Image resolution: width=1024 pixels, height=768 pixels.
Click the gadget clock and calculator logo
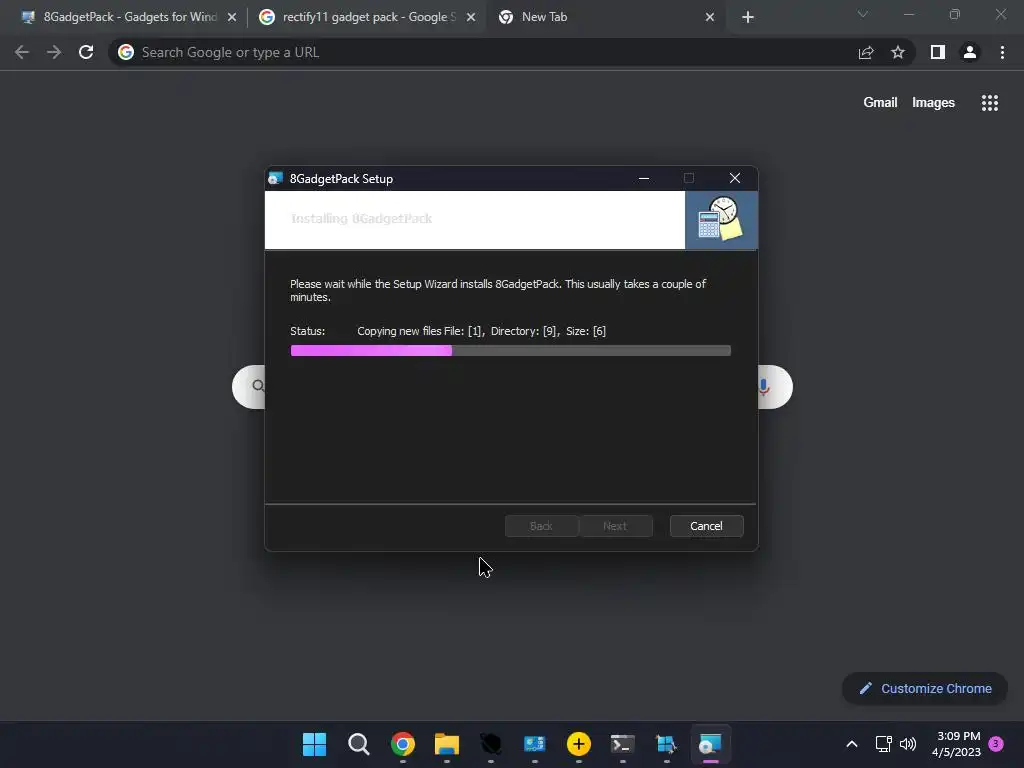[721, 219]
